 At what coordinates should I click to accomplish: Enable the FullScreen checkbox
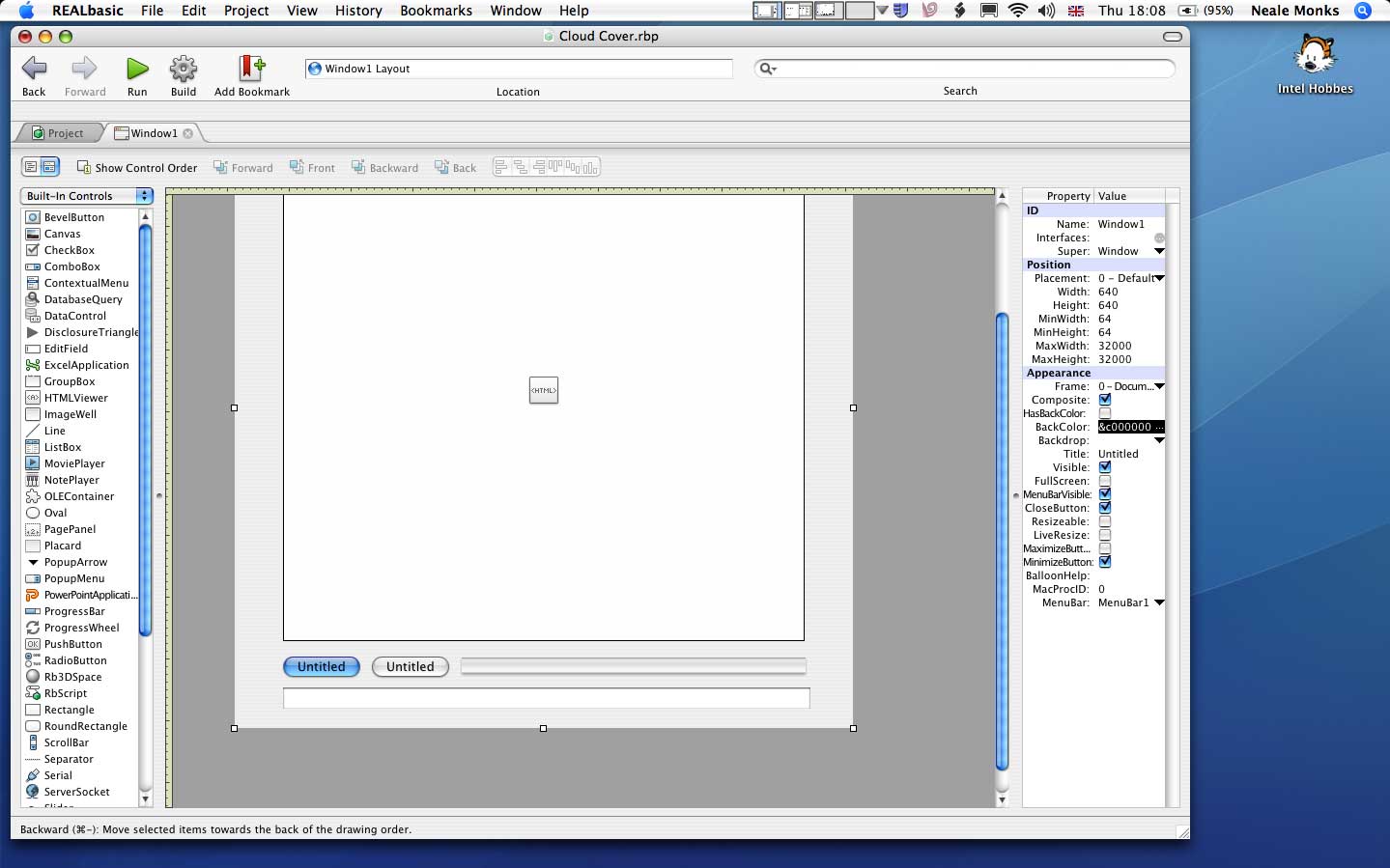click(1105, 481)
